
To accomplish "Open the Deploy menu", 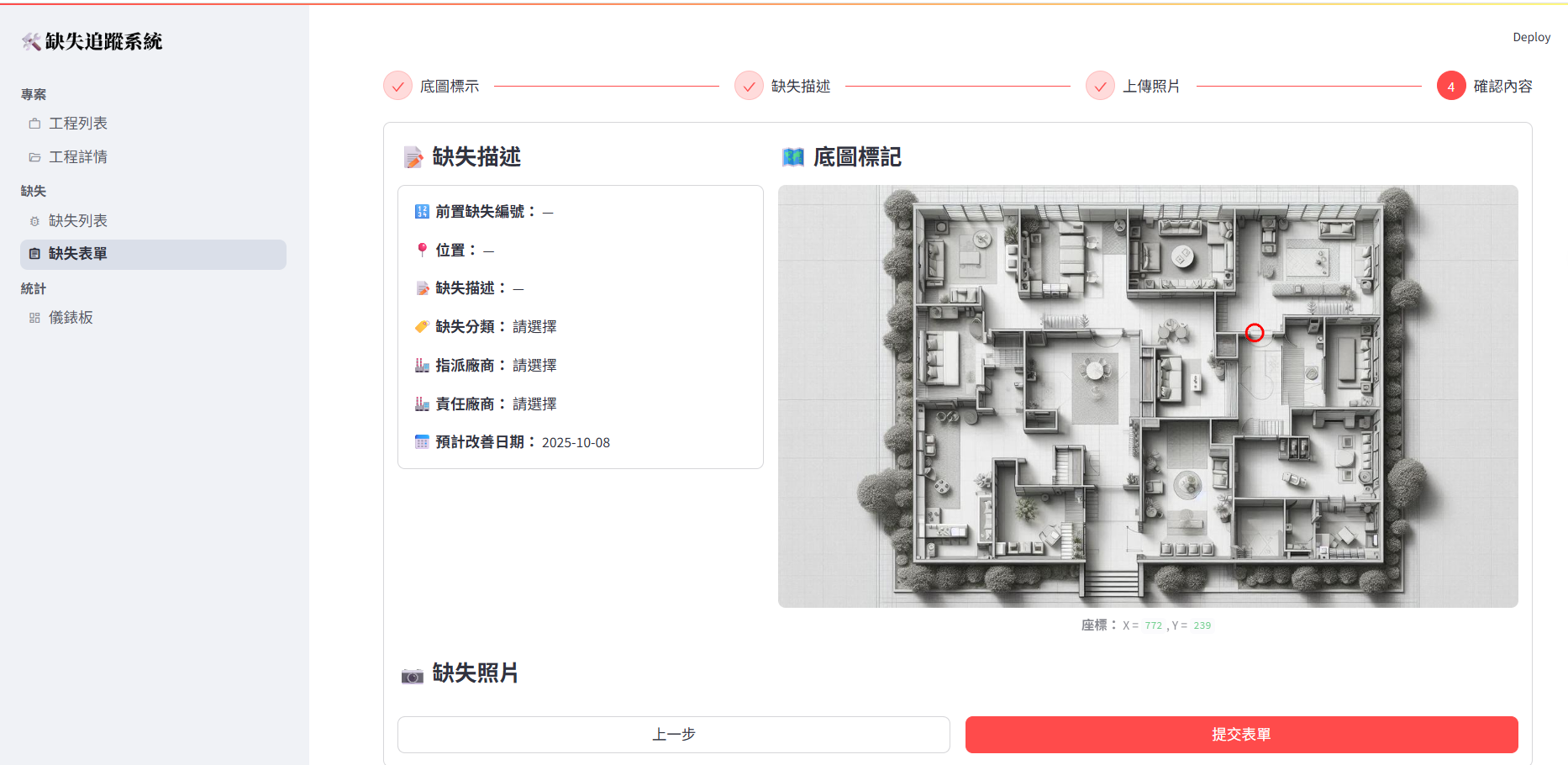I will (1531, 37).
